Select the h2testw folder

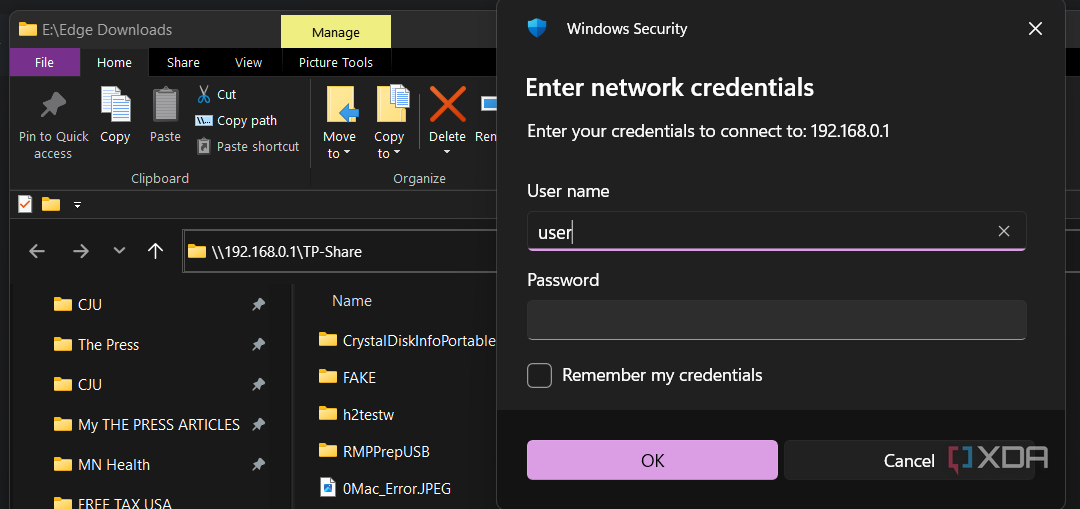pos(368,415)
